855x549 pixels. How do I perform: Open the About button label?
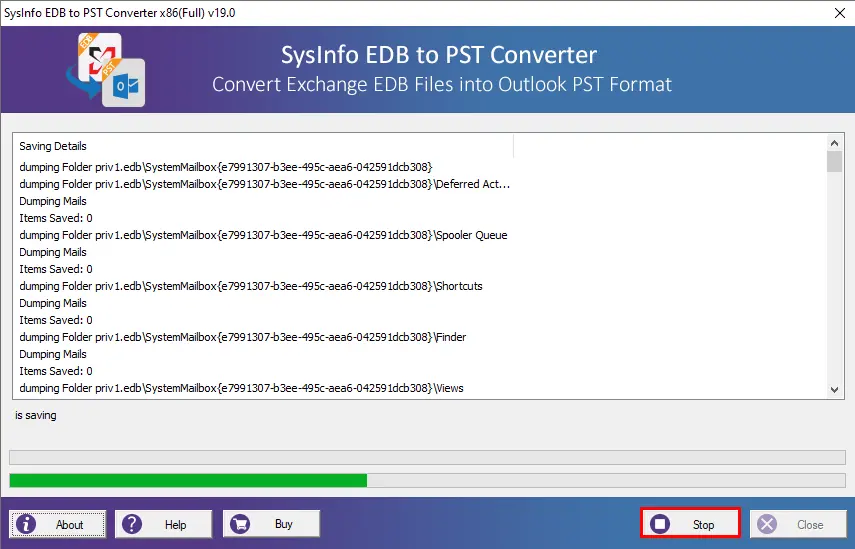(69, 525)
